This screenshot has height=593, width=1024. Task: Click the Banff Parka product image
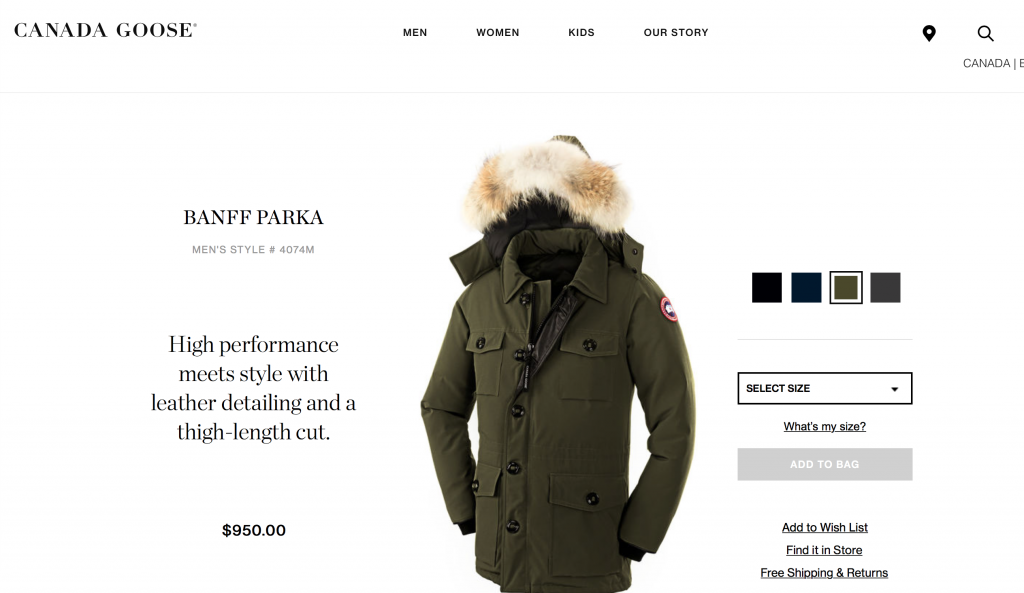pyautogui.click(x=558, y=362)
